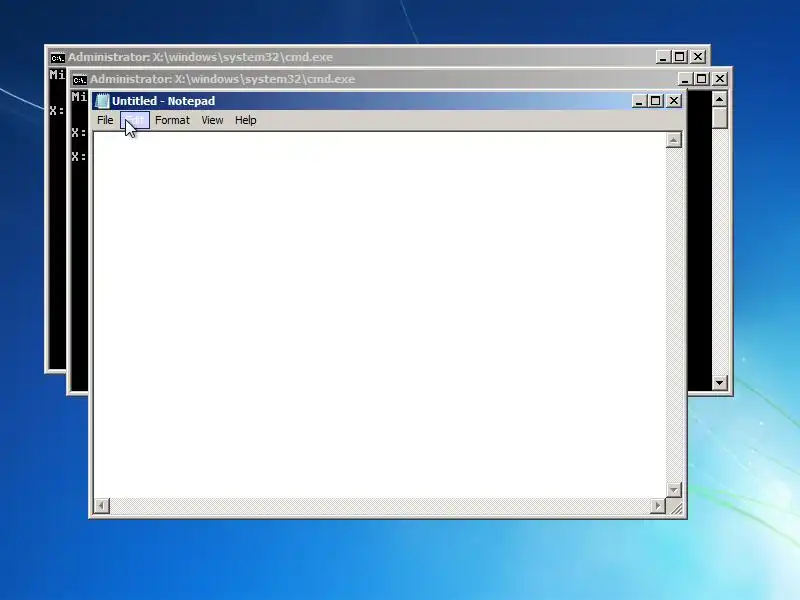The image size is (800, 600).
Task: Close the front cmd.exe window
Action: point(720,79)
